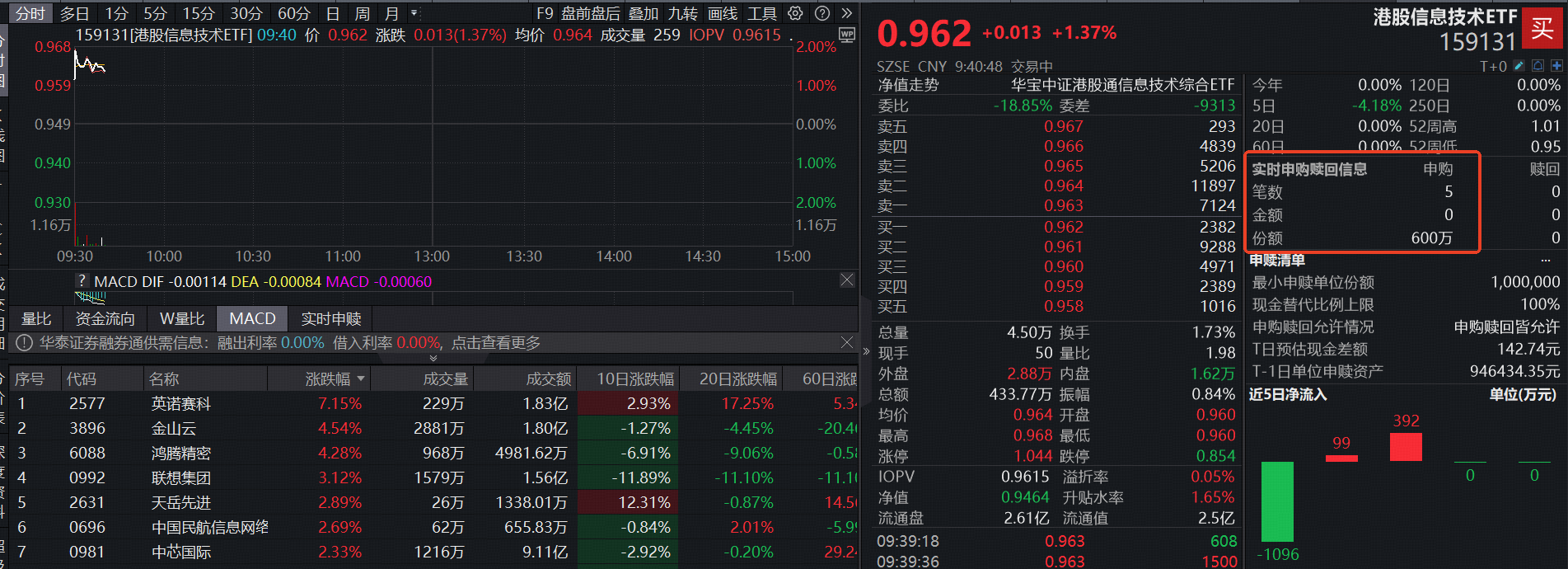Select the 实时申赎 indicator tab
1568x569 pixels.
click(330, 319)
